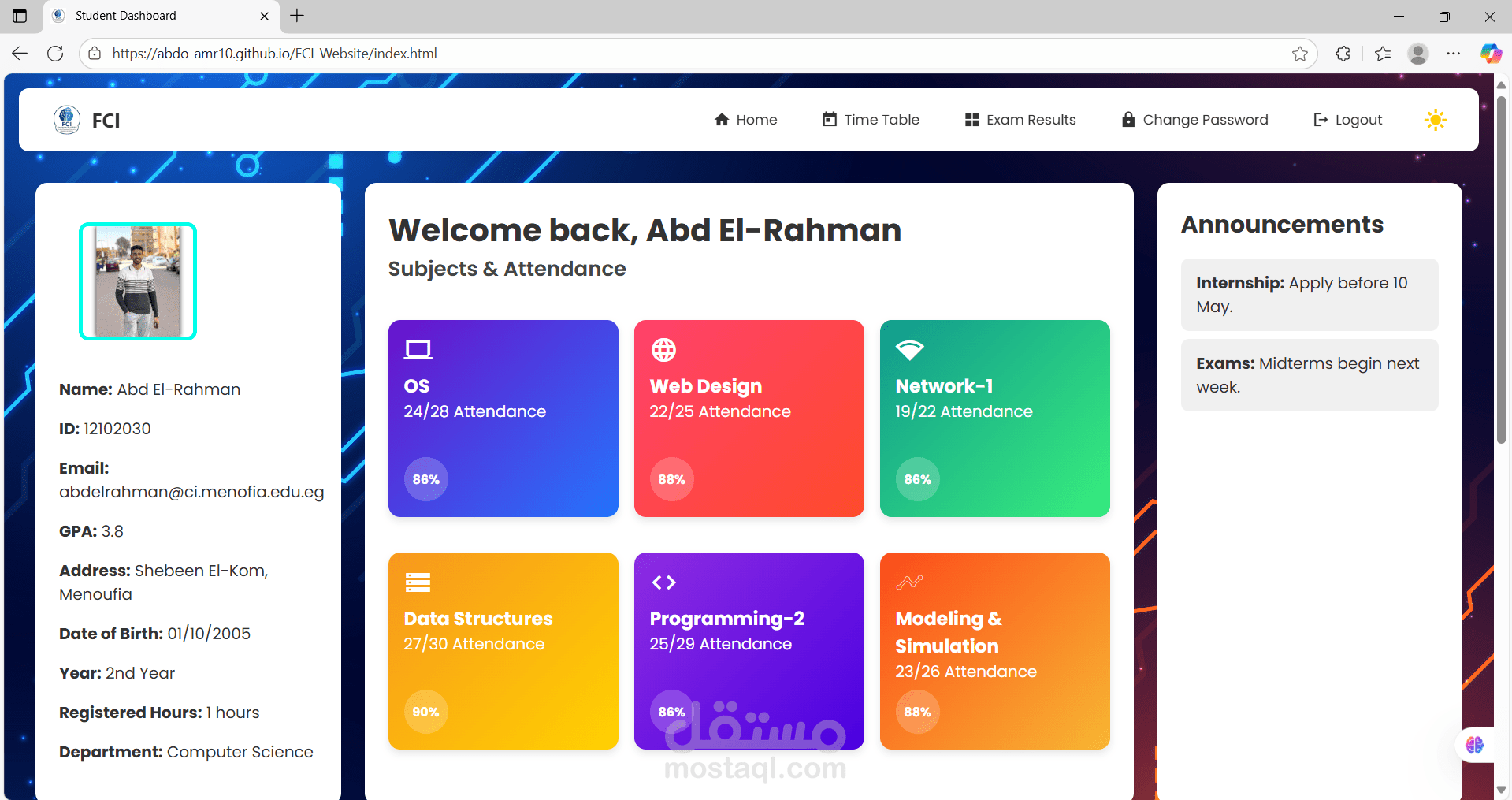This screenshot has width=1512, height=800.
Task: Select the Student Dashboard tab
Action: tap(160, 16)
